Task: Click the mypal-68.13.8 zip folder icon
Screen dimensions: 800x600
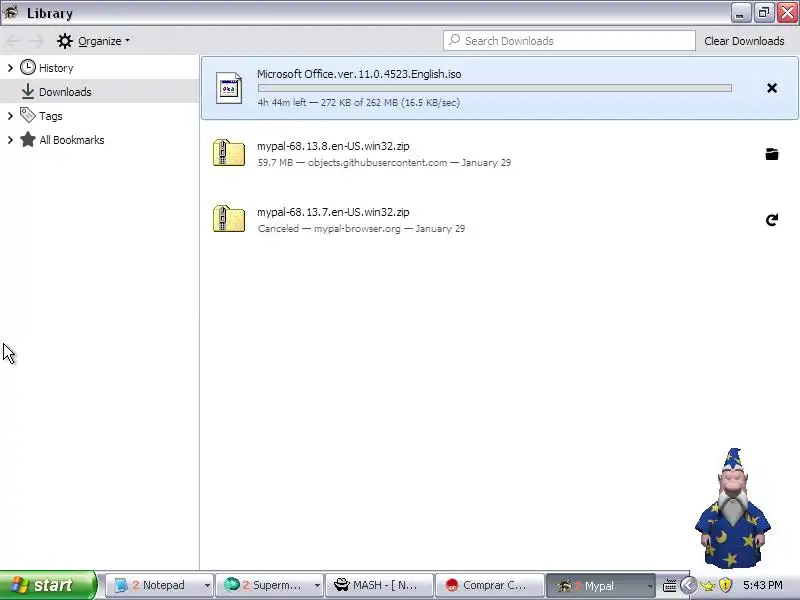Action: coord(229,153)
